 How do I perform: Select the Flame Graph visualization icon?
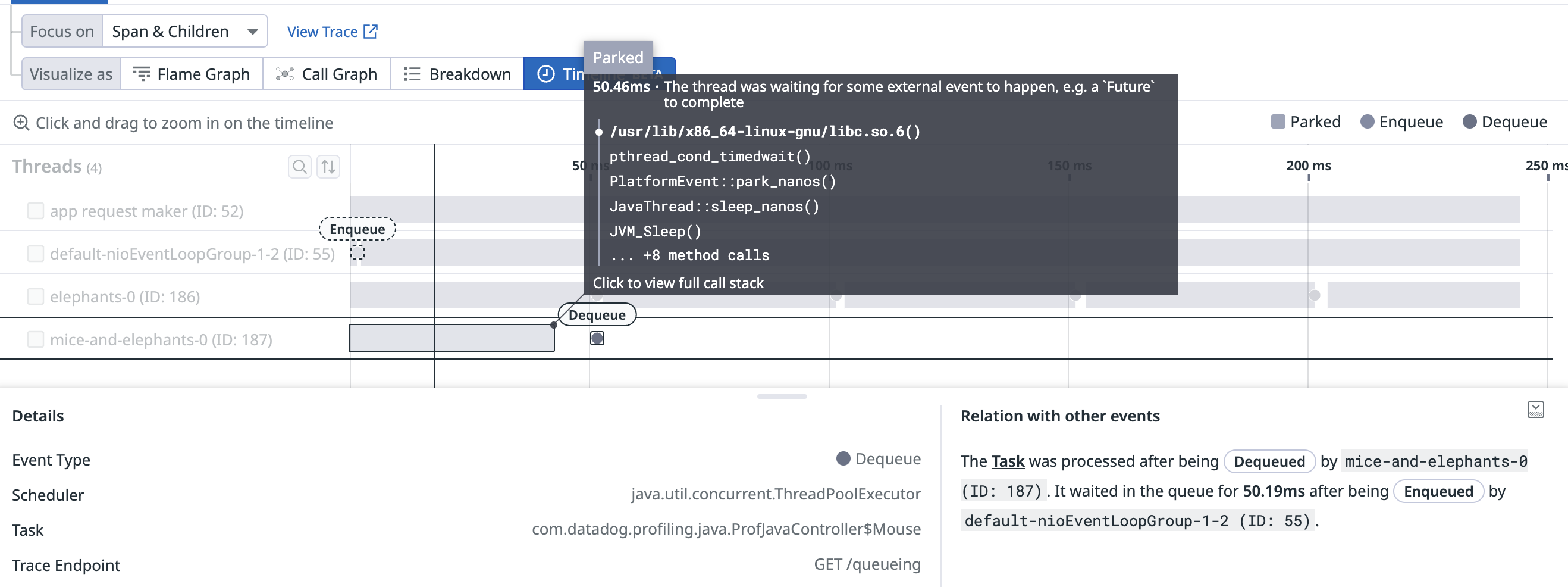point(141,74)
